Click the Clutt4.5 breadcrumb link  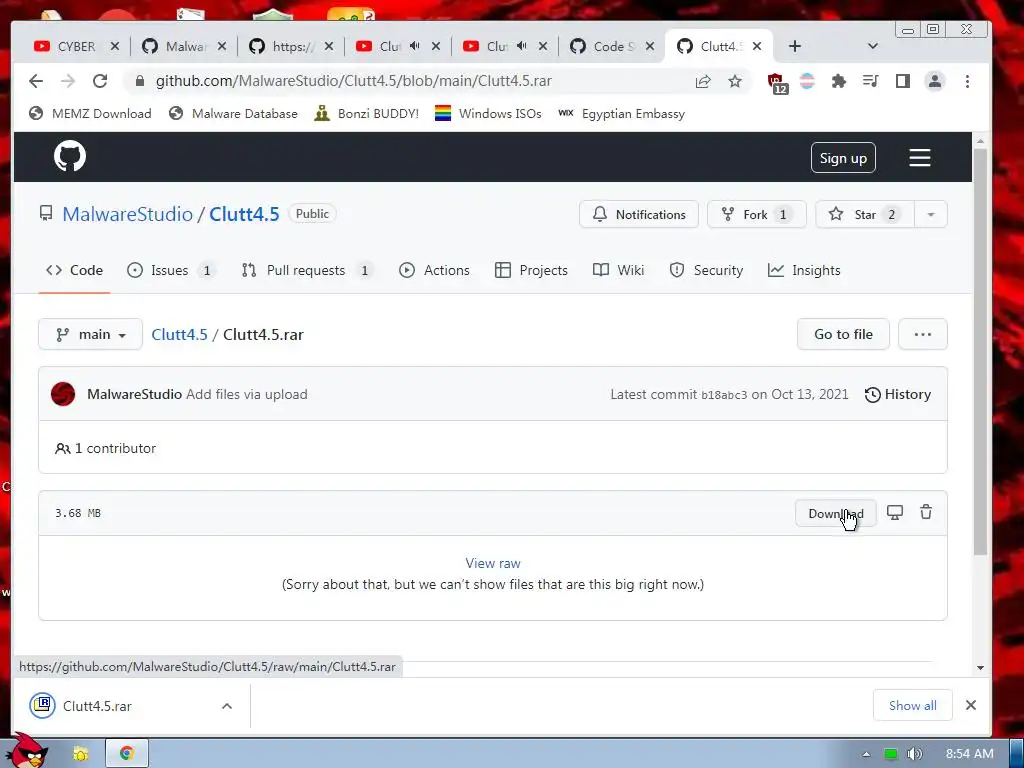tap(180, 334)
